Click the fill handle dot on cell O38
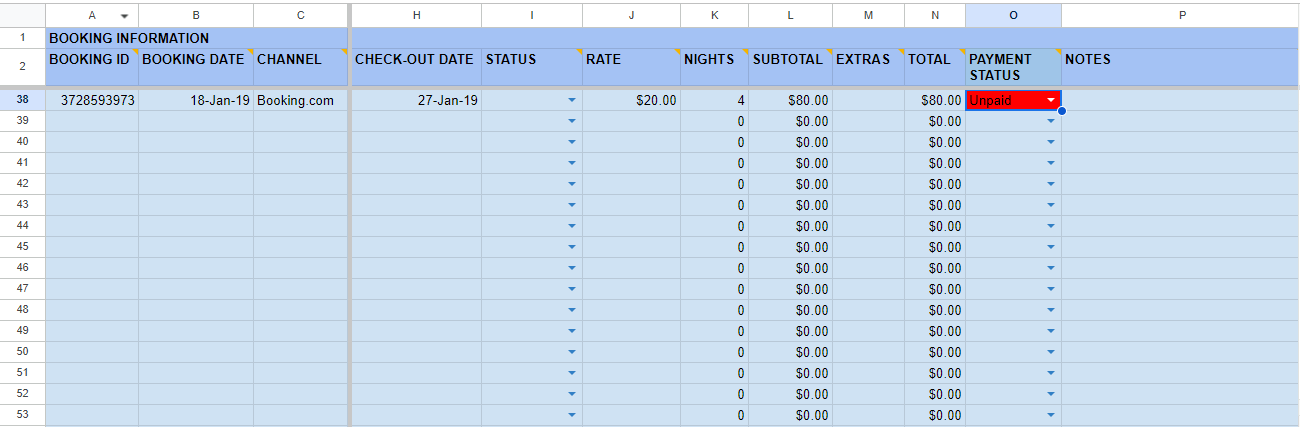The image size is (1300, 427). [1061, 111]
